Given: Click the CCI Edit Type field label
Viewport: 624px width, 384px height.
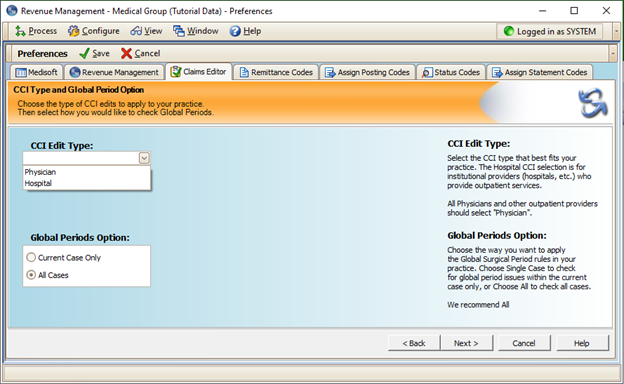Looking at the screenshot, I should [62, 146].
